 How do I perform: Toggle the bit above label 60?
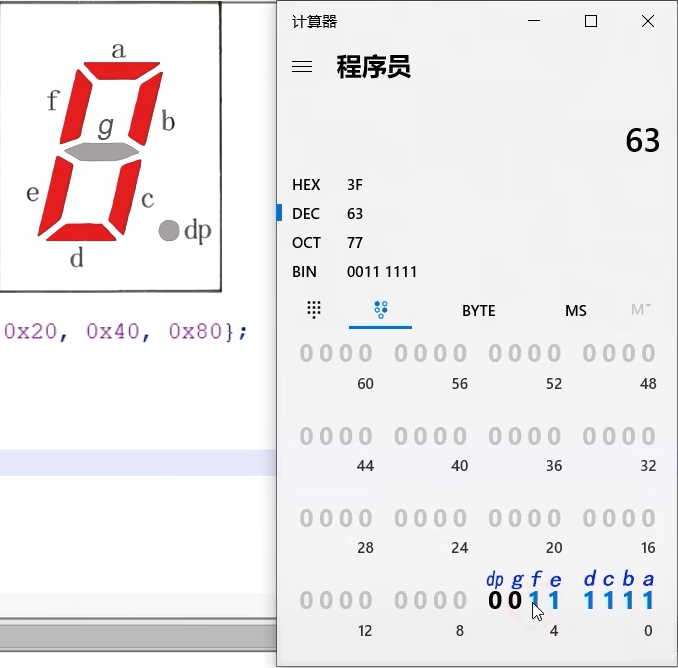point(365,353)
